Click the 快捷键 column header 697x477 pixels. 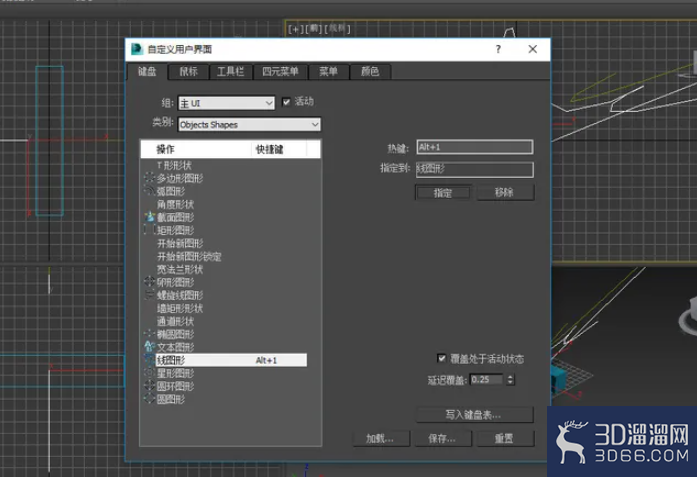click(279, 149)
